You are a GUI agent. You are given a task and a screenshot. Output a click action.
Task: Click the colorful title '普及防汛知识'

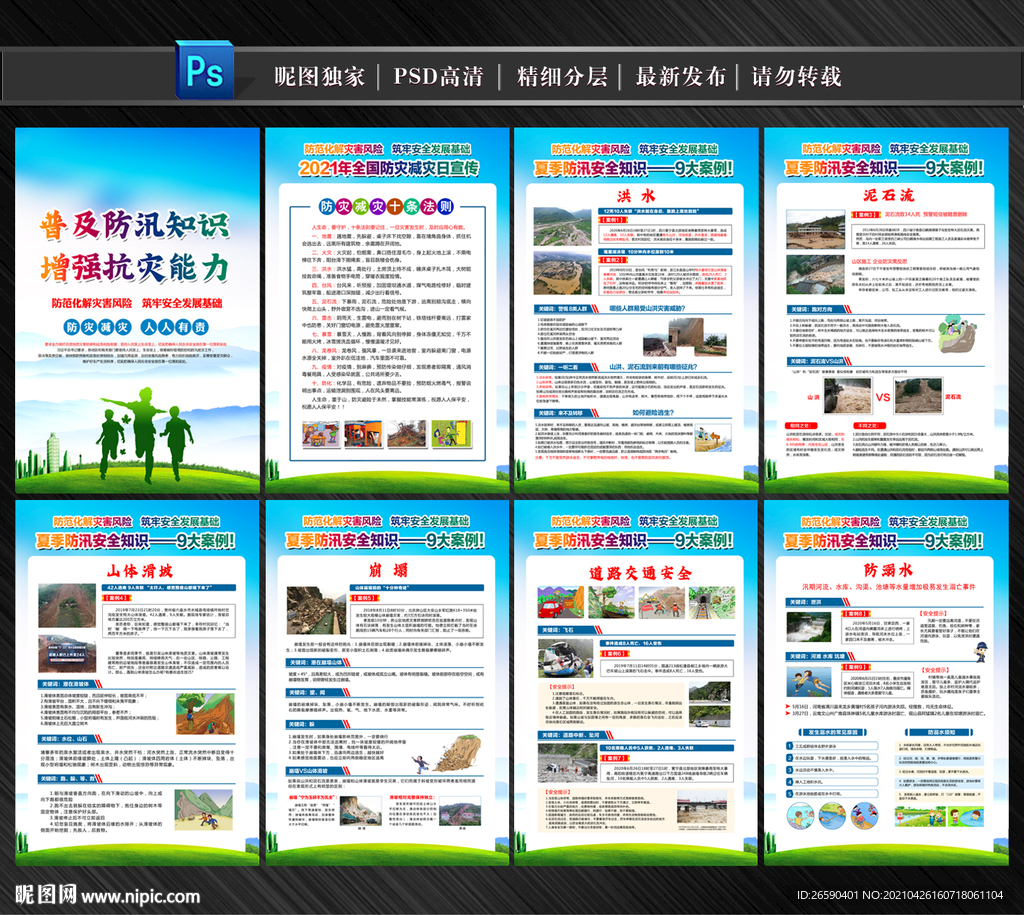tap(135, 225)
